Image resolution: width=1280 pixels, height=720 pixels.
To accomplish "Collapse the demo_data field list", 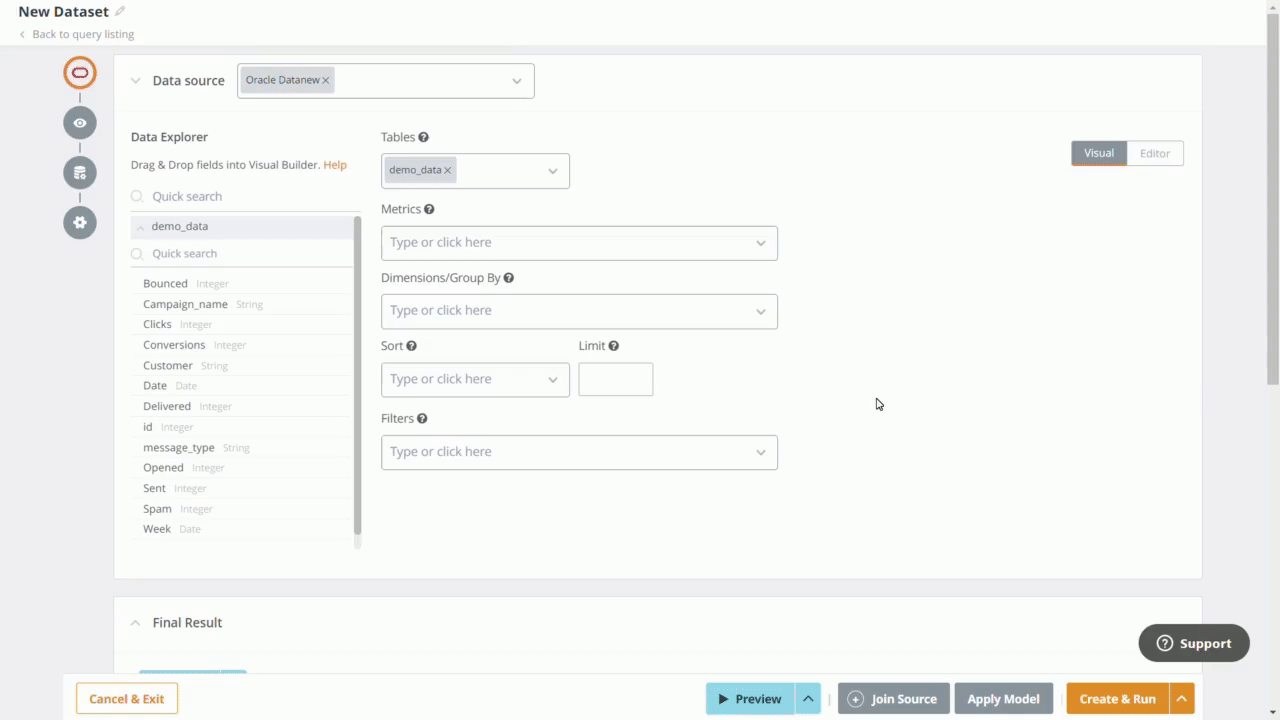I will click(x=140, y=226).
